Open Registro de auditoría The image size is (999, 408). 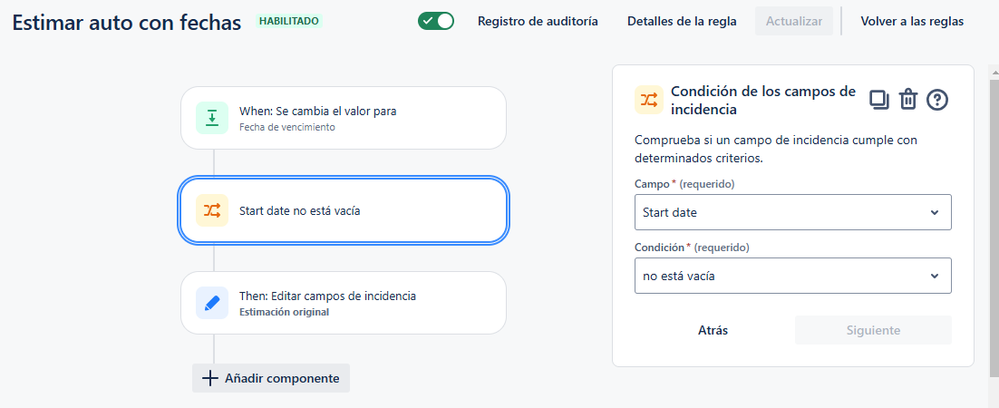point(538,21)
